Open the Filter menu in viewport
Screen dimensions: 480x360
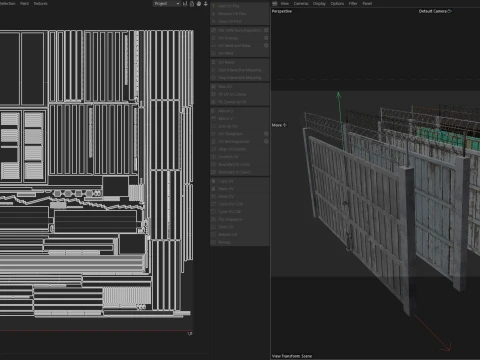click(353, 3)
